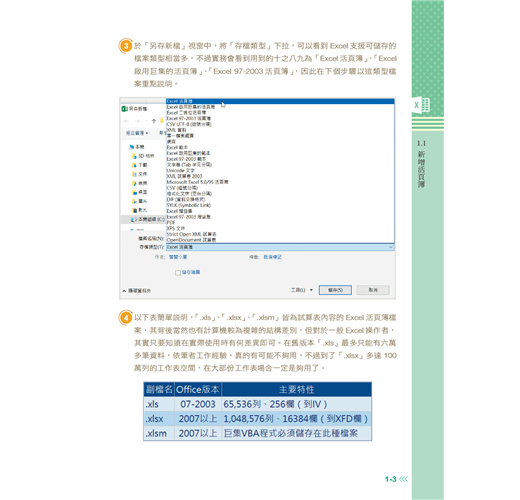Choose CSV UTF-8 from the file type list

click(x=189, y=124)
